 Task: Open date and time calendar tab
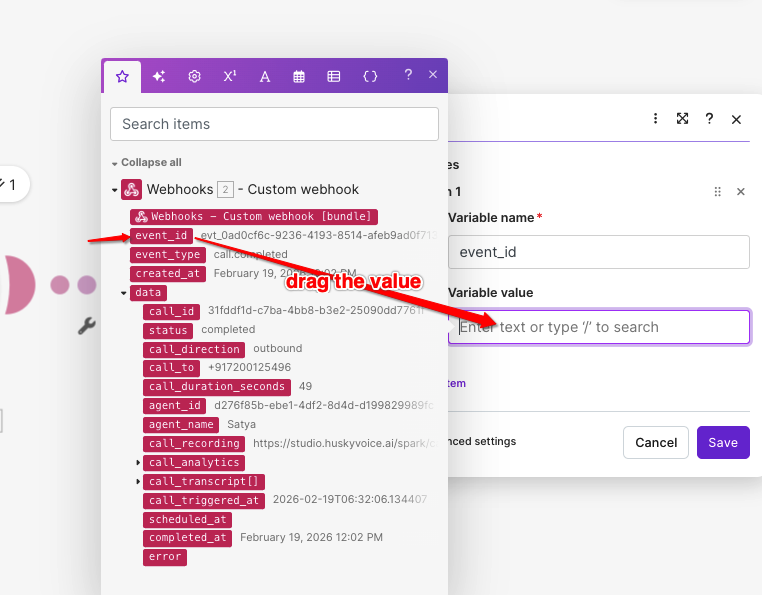pos(299,76)
